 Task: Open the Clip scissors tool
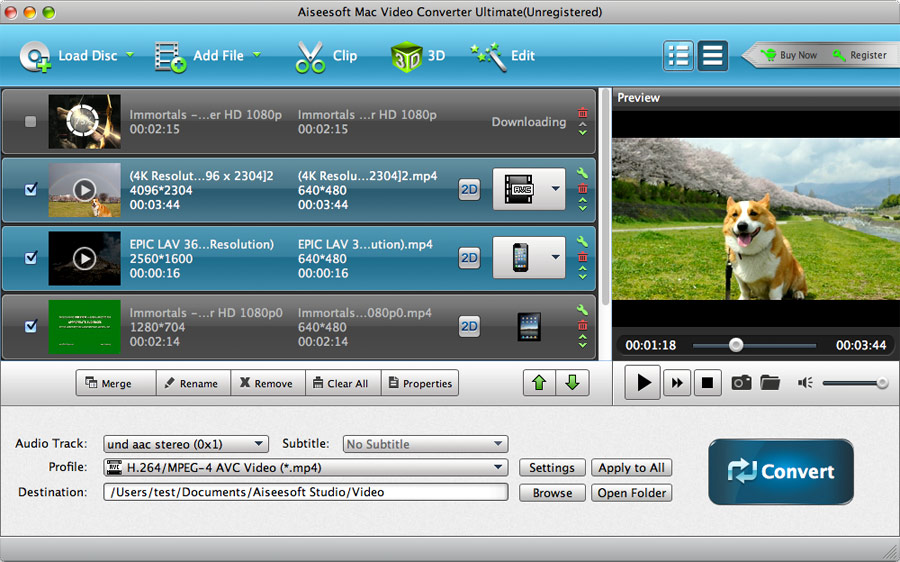326,56
